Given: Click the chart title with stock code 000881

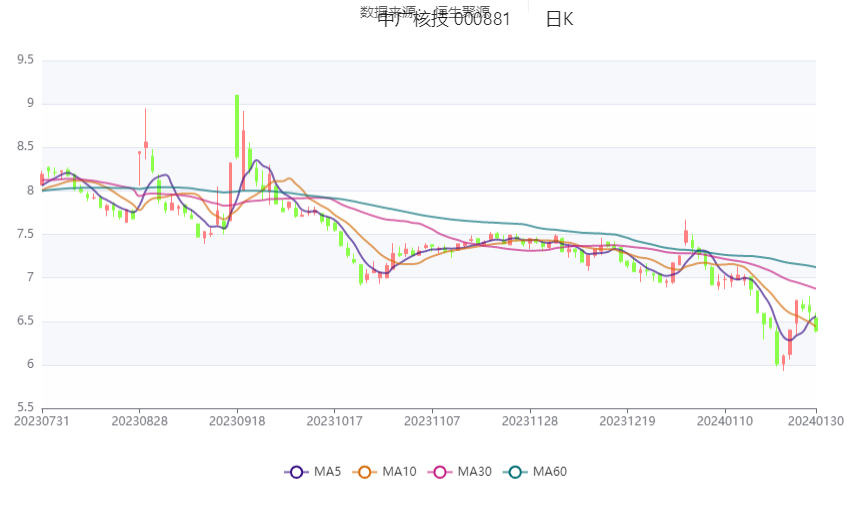Looking at the screenshot, I should [x=444, y=20].
